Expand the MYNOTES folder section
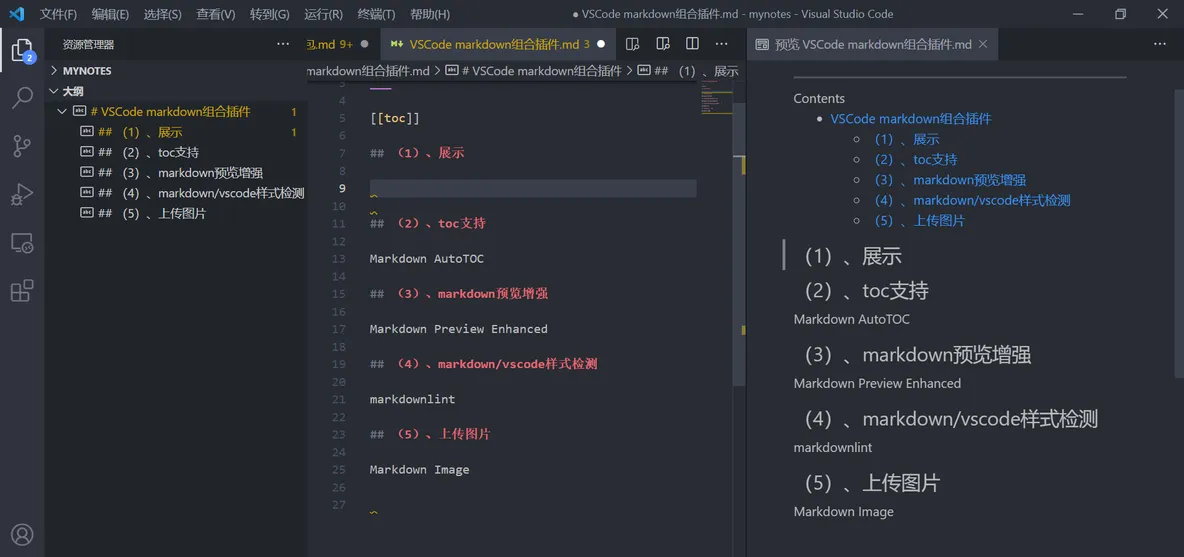The image size is (1184, 557). tap(54, 70)
